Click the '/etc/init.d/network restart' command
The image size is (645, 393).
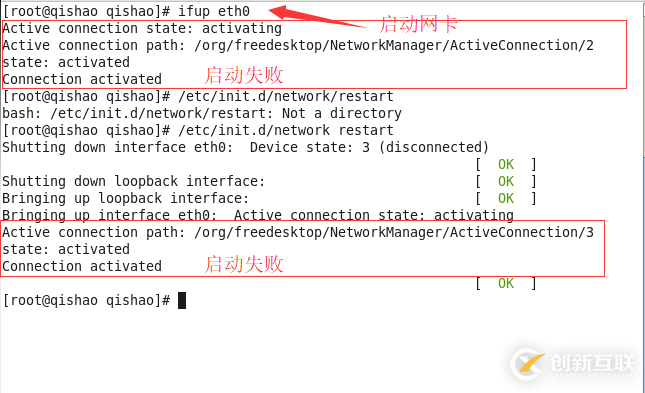pyautogui.click(x=286, y=130)
